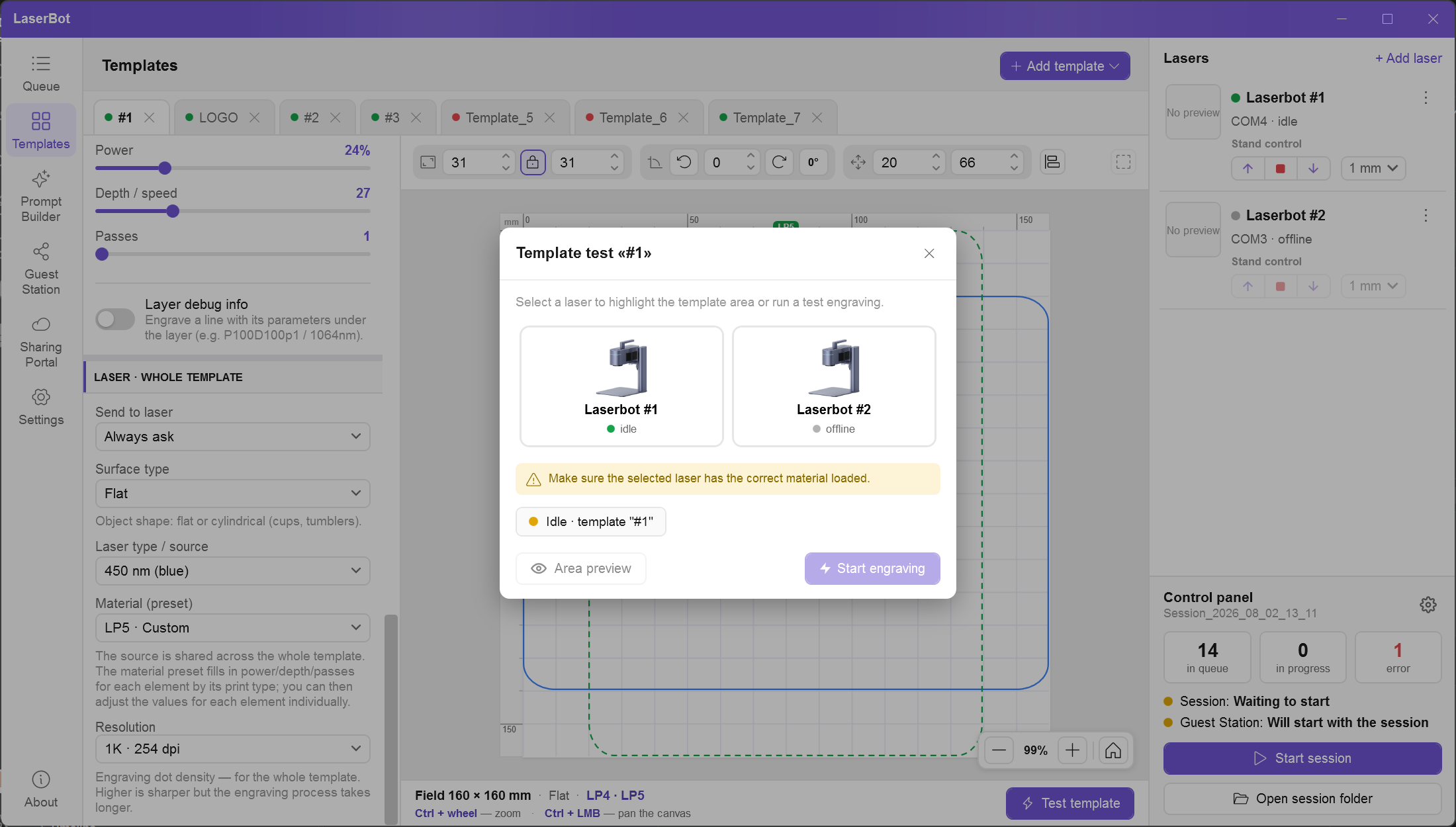1456x827 pixels.
Task: Click Area preview eye button
Action: click(581, 568)
